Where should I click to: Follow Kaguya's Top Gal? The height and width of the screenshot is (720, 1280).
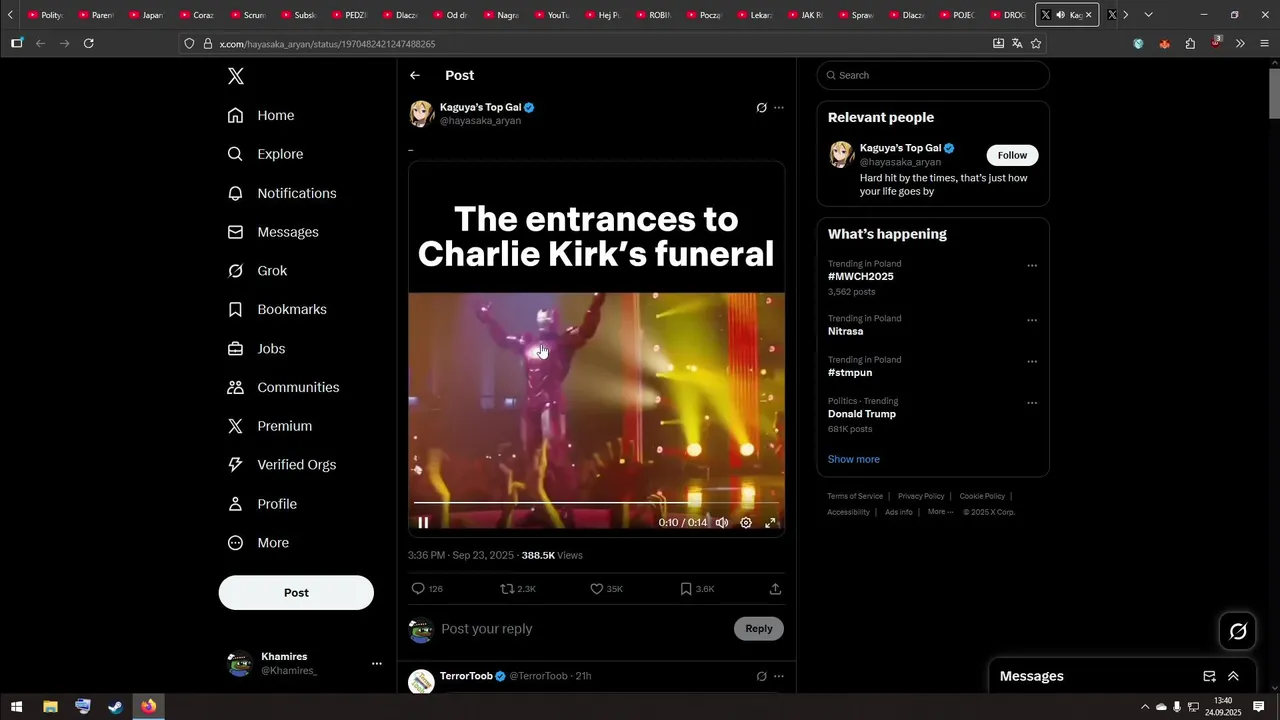1012,155
